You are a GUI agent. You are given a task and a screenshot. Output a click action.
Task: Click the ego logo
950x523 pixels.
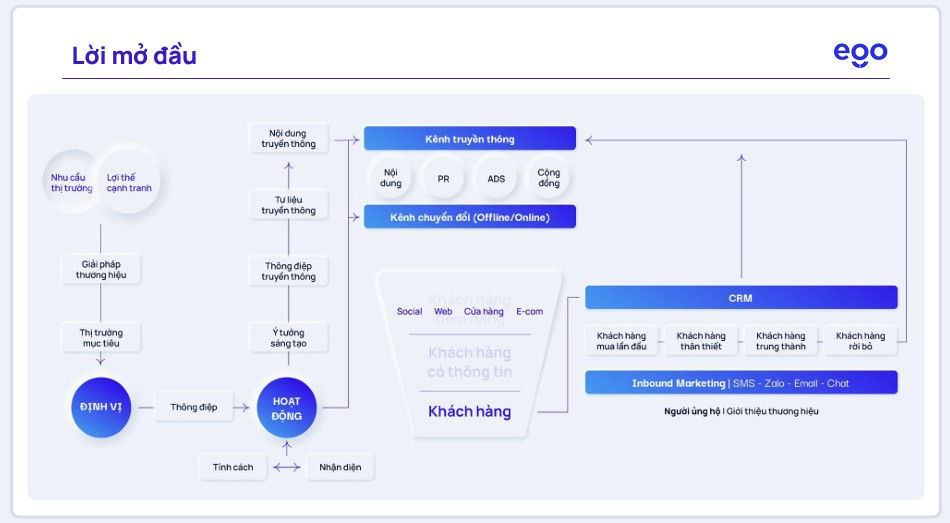tap(860, 54)
